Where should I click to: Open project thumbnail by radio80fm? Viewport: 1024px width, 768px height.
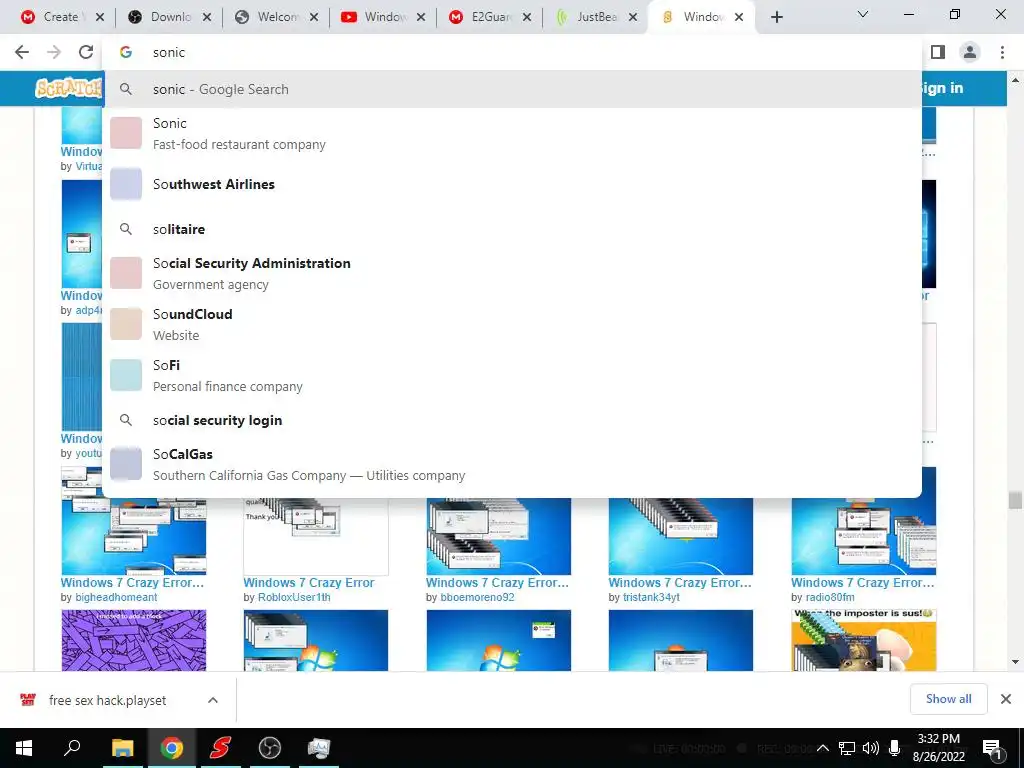pos(863,536)
